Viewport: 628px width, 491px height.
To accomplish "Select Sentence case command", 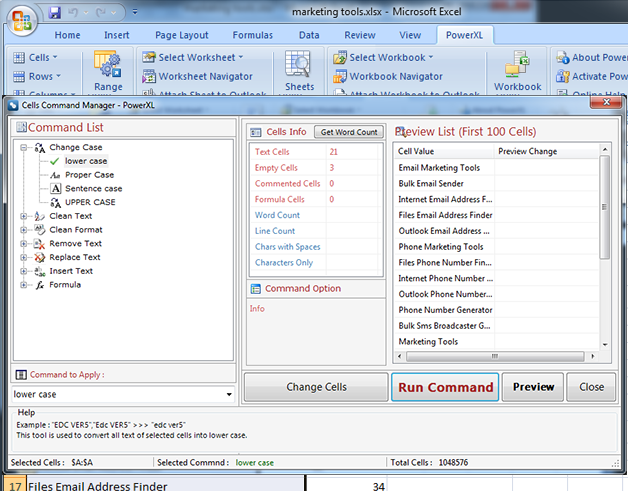I will coord(94,188).
